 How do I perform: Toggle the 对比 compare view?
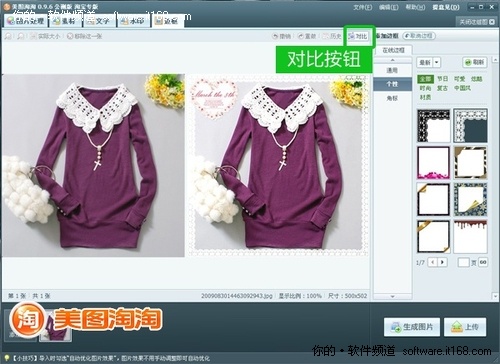click(358, 36)
